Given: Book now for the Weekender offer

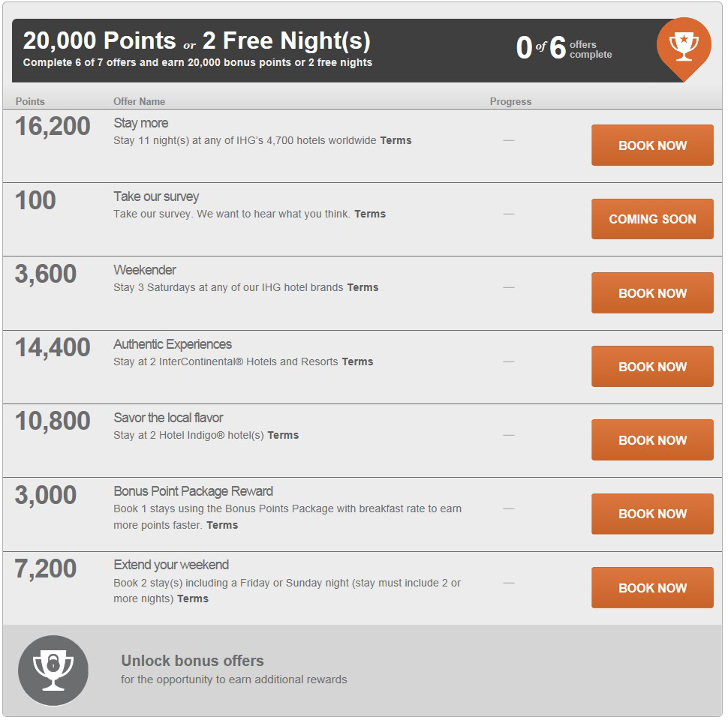Looking at the screenshot, I should pyautogui.click(x=652, y=293).
